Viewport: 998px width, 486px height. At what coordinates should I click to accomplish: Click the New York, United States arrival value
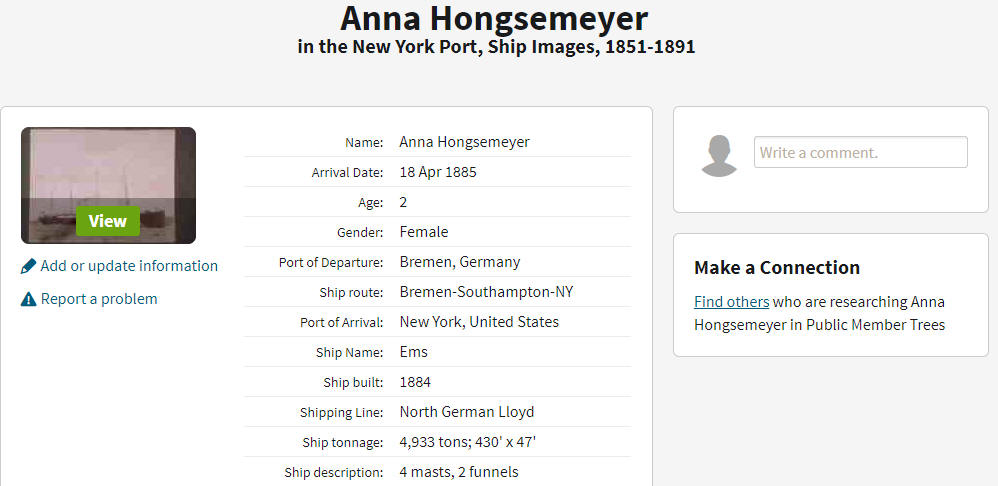coord(479,322)
